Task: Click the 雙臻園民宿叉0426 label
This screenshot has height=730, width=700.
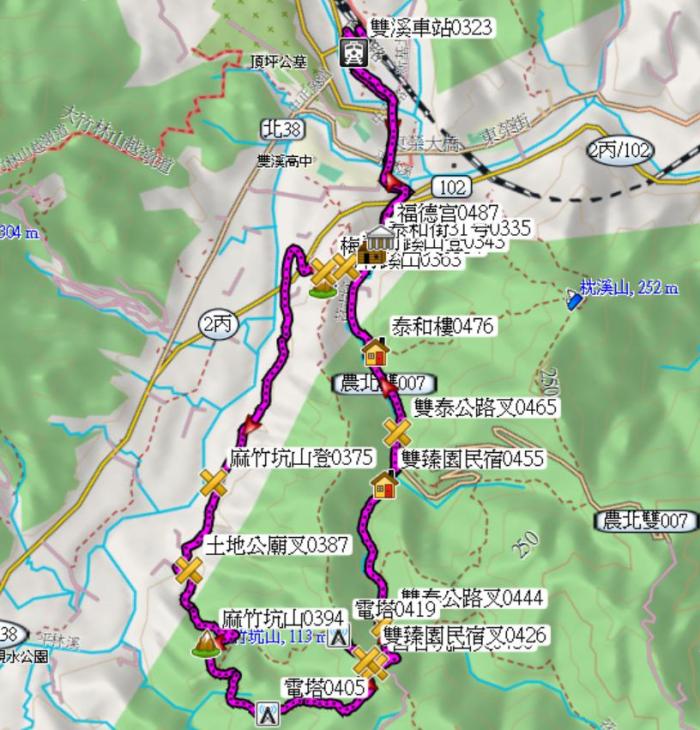Action: [464, 635]
